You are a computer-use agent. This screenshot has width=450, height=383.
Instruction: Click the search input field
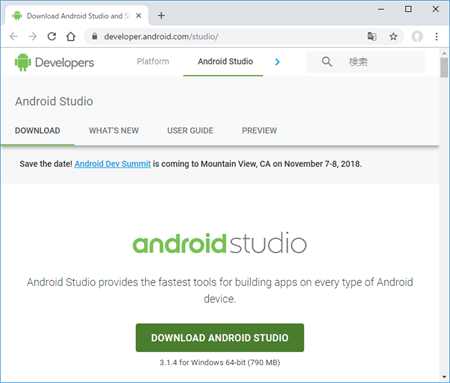tap(365, 62)
